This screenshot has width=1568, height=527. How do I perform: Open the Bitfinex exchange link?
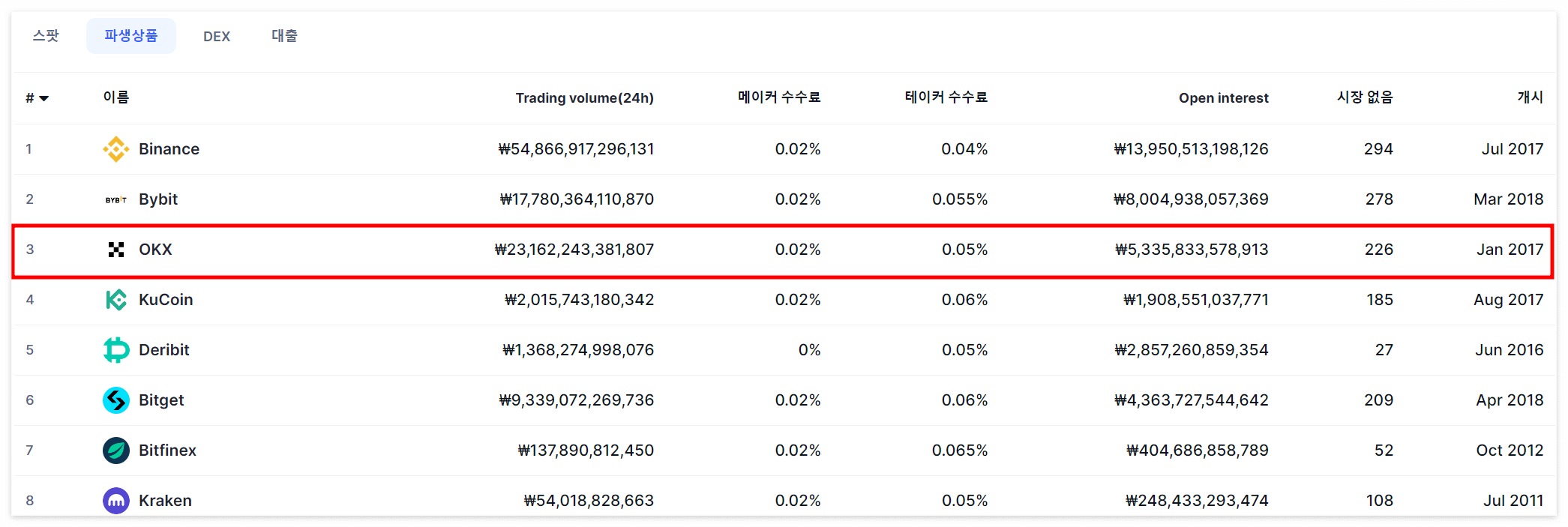coord(167,451)
